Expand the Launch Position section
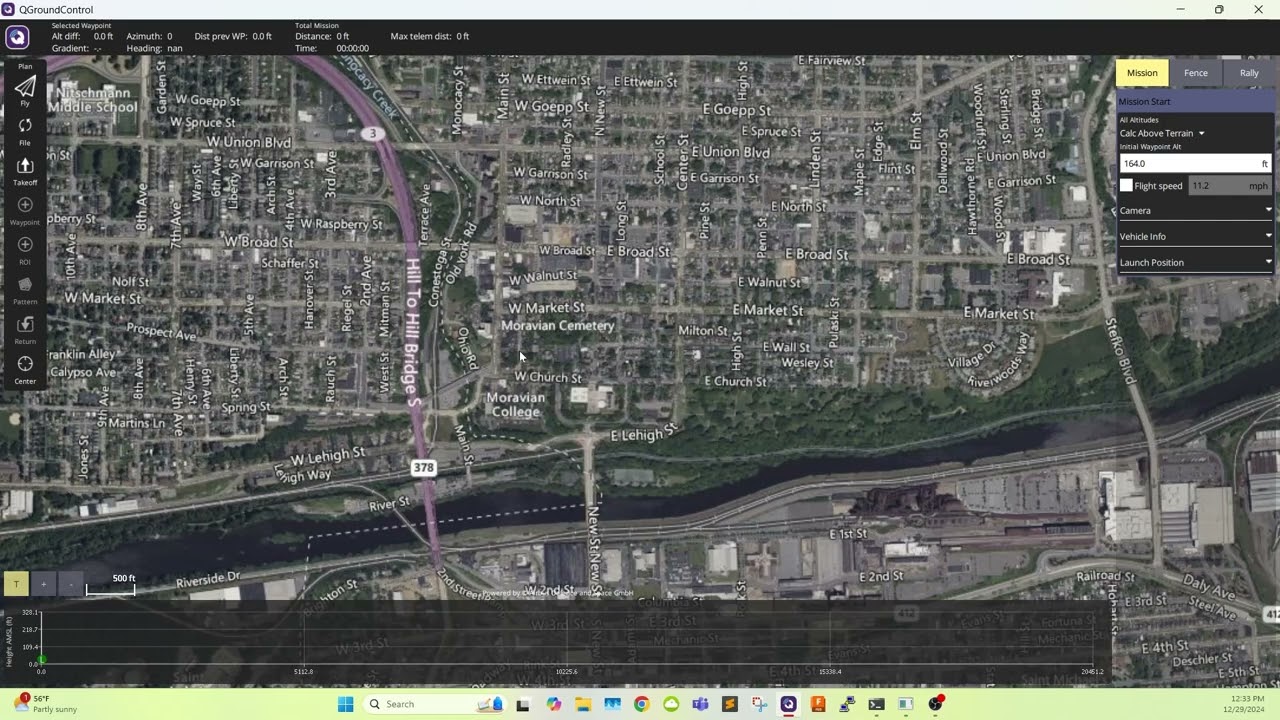This screenshot has width=1280, height=720. pos(1195,262)
